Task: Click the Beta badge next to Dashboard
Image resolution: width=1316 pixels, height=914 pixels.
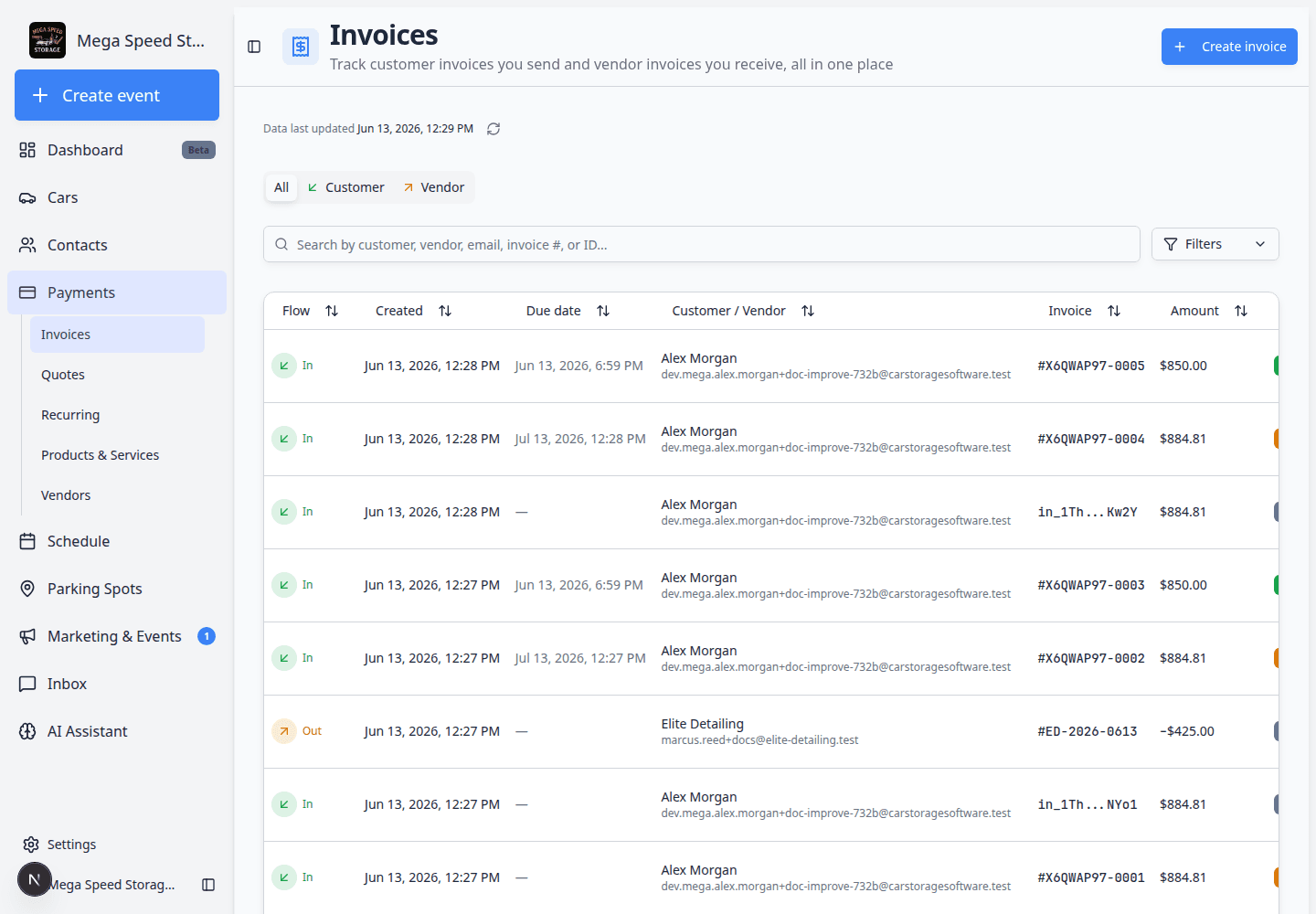Action: 198,150
